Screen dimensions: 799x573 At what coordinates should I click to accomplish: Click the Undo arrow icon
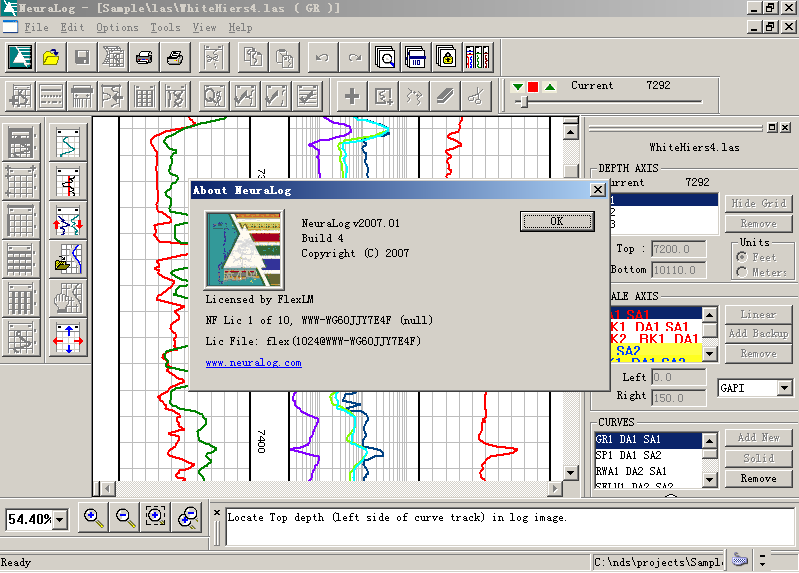click(323, 57)
